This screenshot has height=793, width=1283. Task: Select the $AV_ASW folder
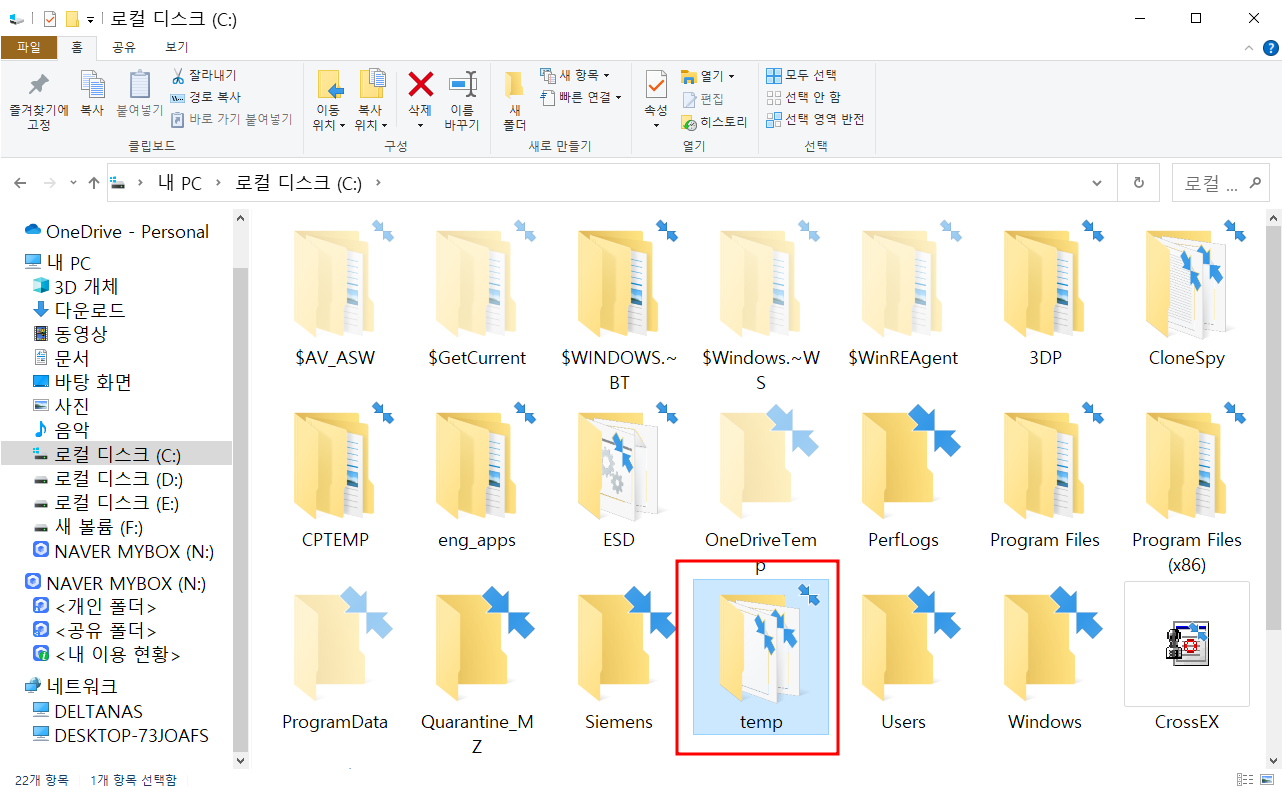tap(335, 295)
